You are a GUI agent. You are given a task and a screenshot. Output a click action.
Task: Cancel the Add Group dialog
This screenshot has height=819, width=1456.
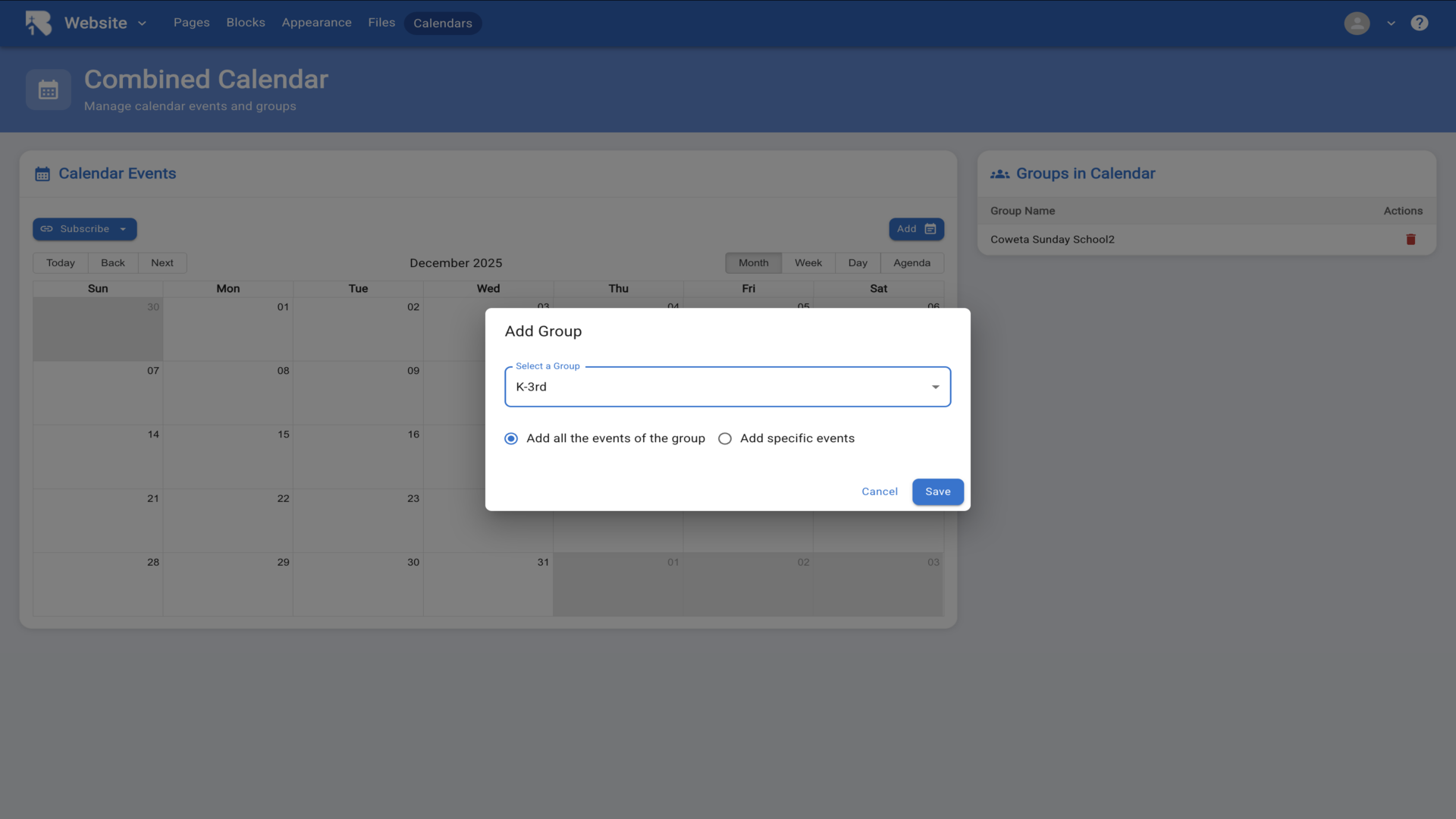click(879, 491)
